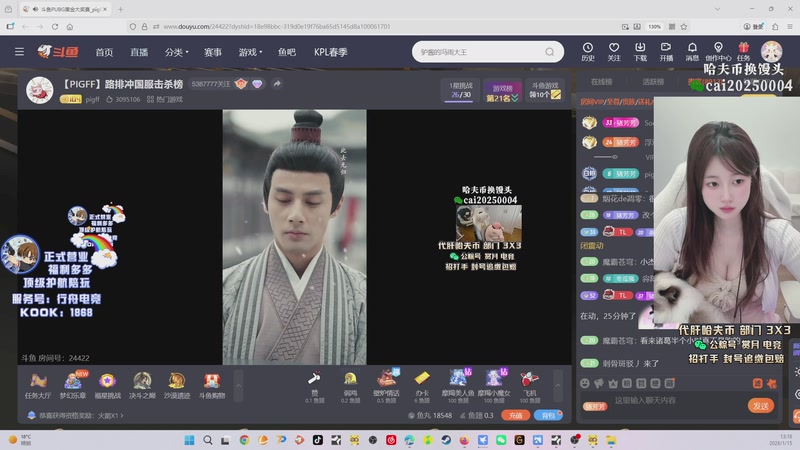Viewport: 800px width, 450px height.
Task: Select the fan badge next to chat input
Action: pyautogui.click(x=594, y=406)
